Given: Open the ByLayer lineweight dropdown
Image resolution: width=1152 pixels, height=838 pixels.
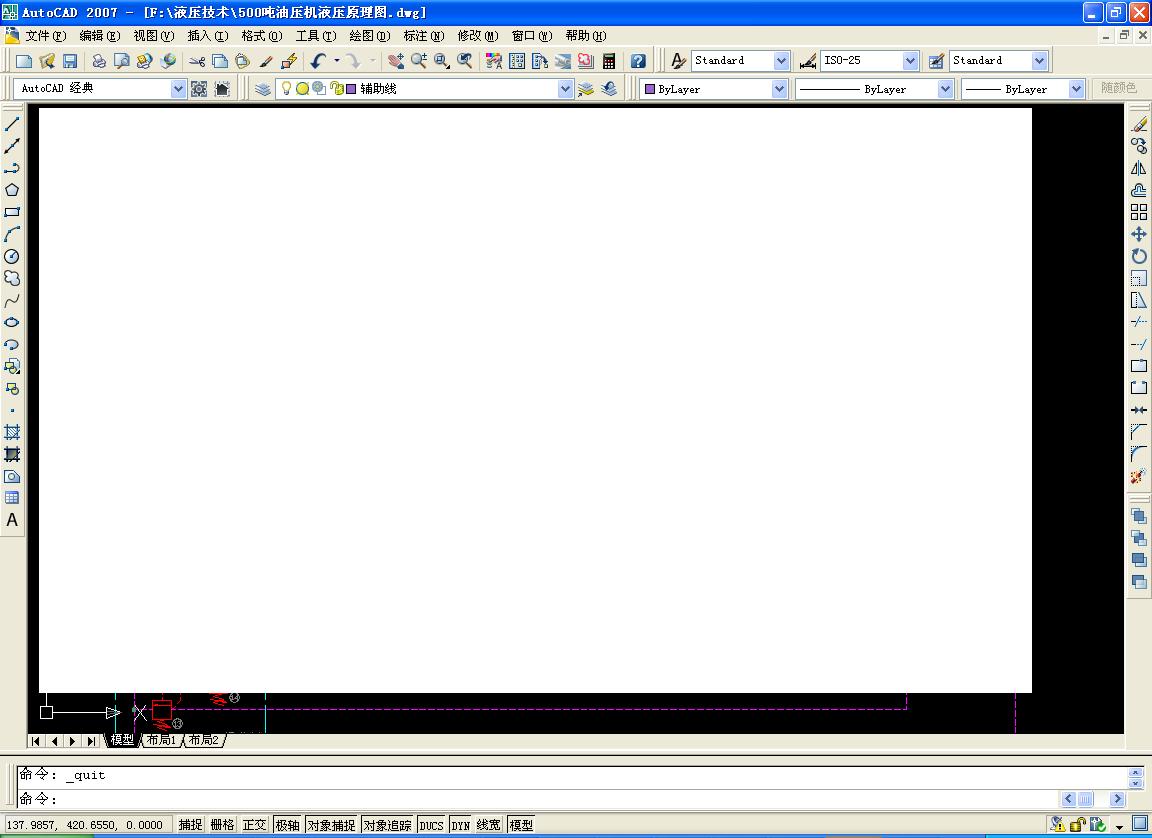Looking at the screenshot, I should (x=1076, y=89).
